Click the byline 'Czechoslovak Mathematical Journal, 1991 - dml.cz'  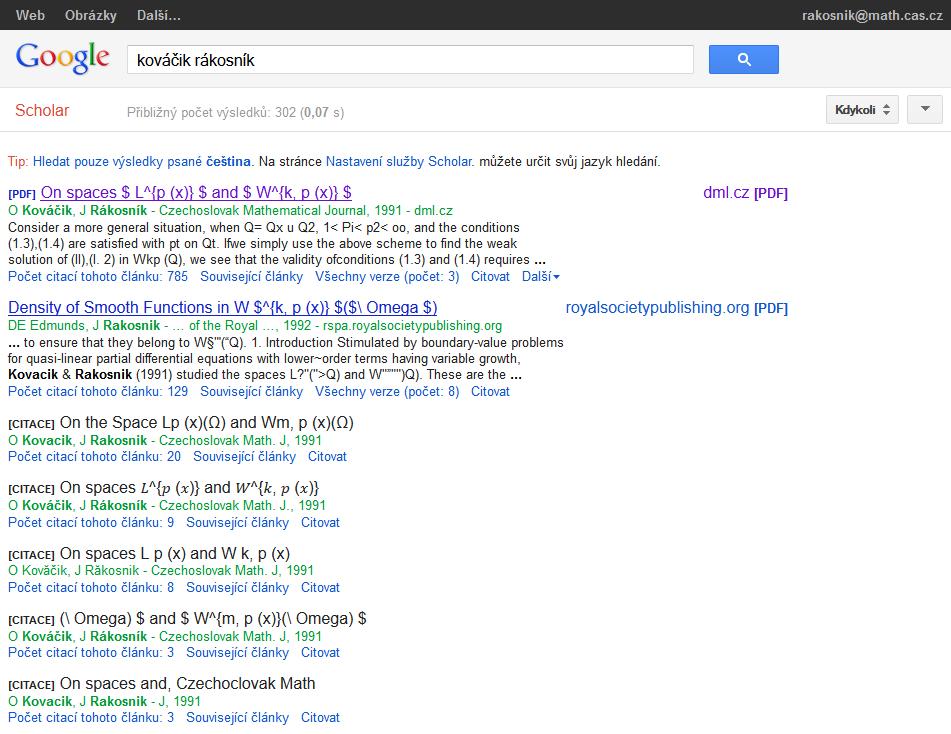[x=306, y=210]
